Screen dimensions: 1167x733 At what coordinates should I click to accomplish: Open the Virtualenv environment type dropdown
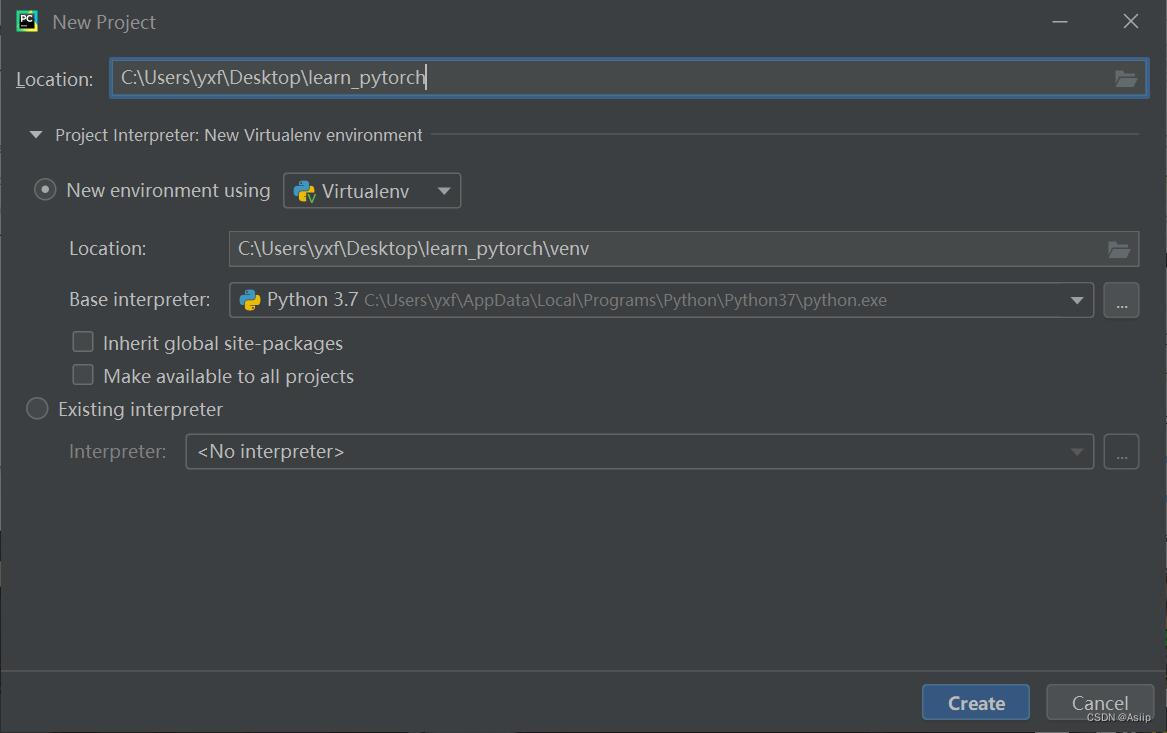click(x=372, y=191)
